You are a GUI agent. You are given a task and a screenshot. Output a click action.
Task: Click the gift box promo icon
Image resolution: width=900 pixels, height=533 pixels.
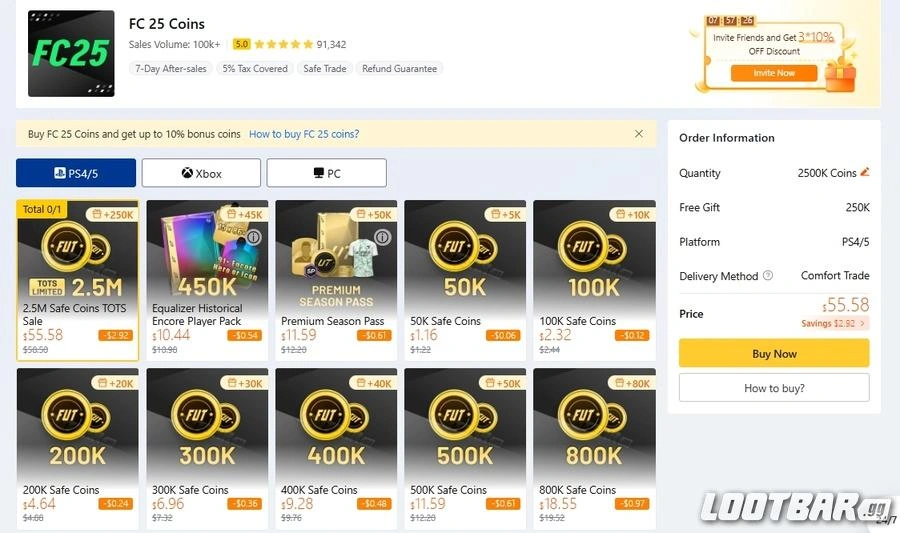pos(840,73)
